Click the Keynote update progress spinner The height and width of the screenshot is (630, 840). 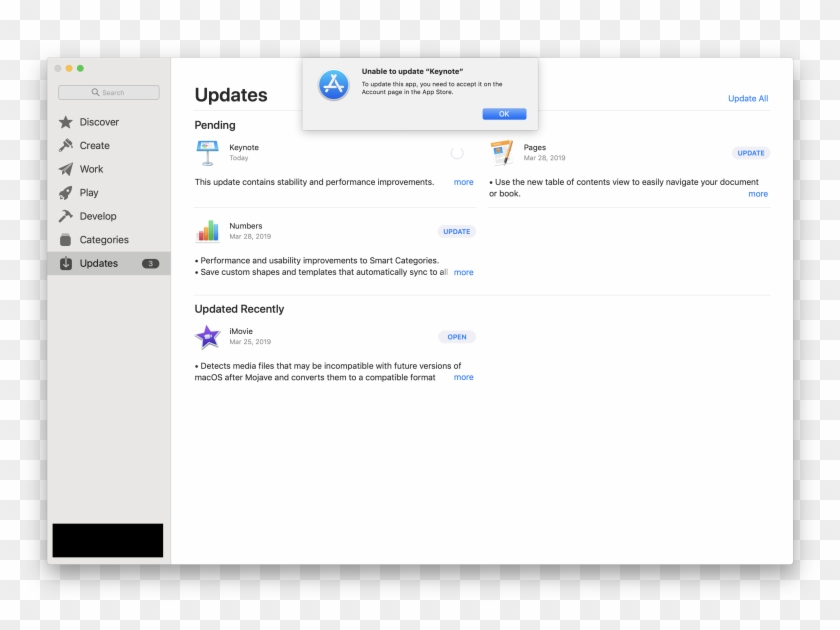tap(457, 153)
